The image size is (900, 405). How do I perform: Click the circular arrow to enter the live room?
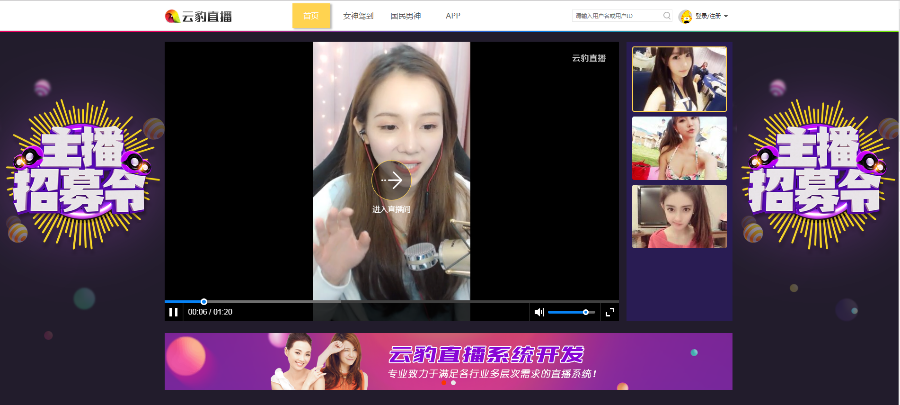click(x=392, y=180)
